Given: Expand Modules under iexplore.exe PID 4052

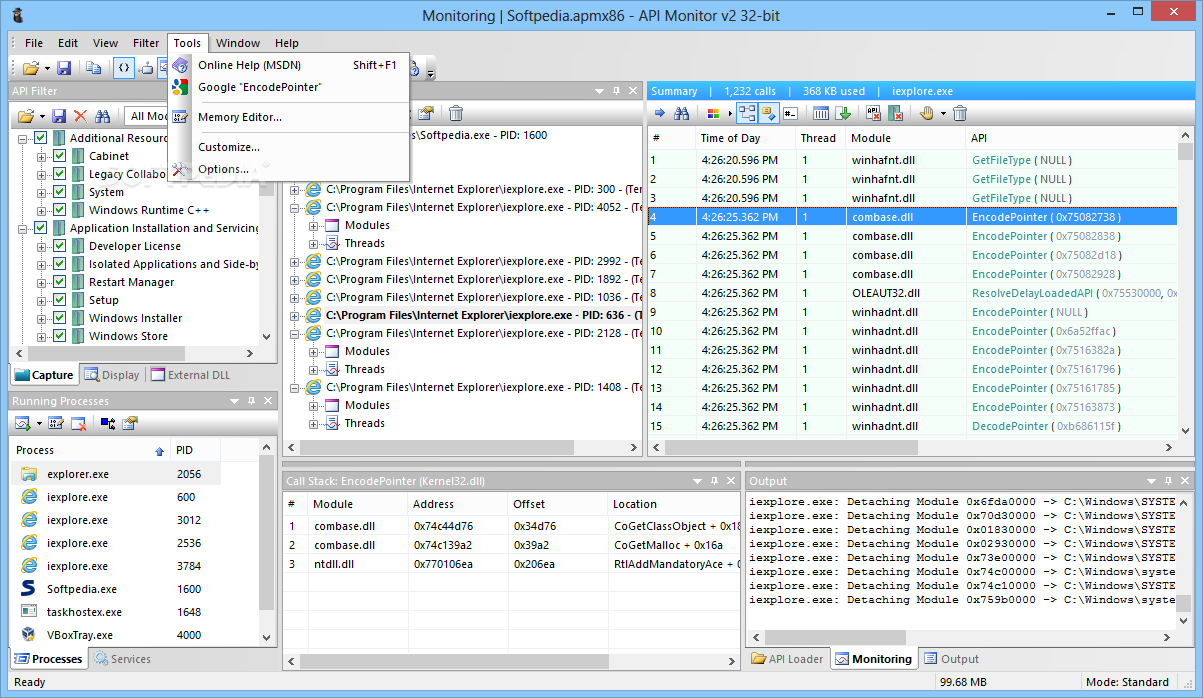Looking at the screenshot, I should click(314, 225).
